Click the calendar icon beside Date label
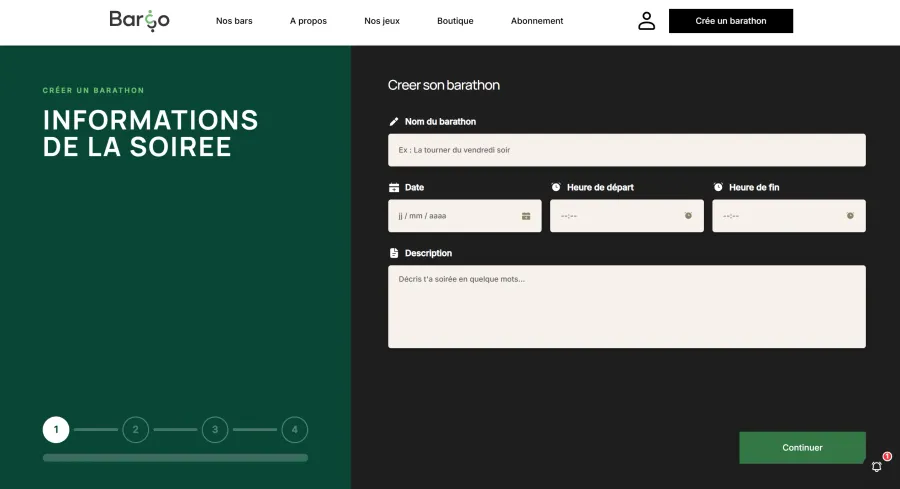This screenshot has width=900, height=489. tap(394, 188)
